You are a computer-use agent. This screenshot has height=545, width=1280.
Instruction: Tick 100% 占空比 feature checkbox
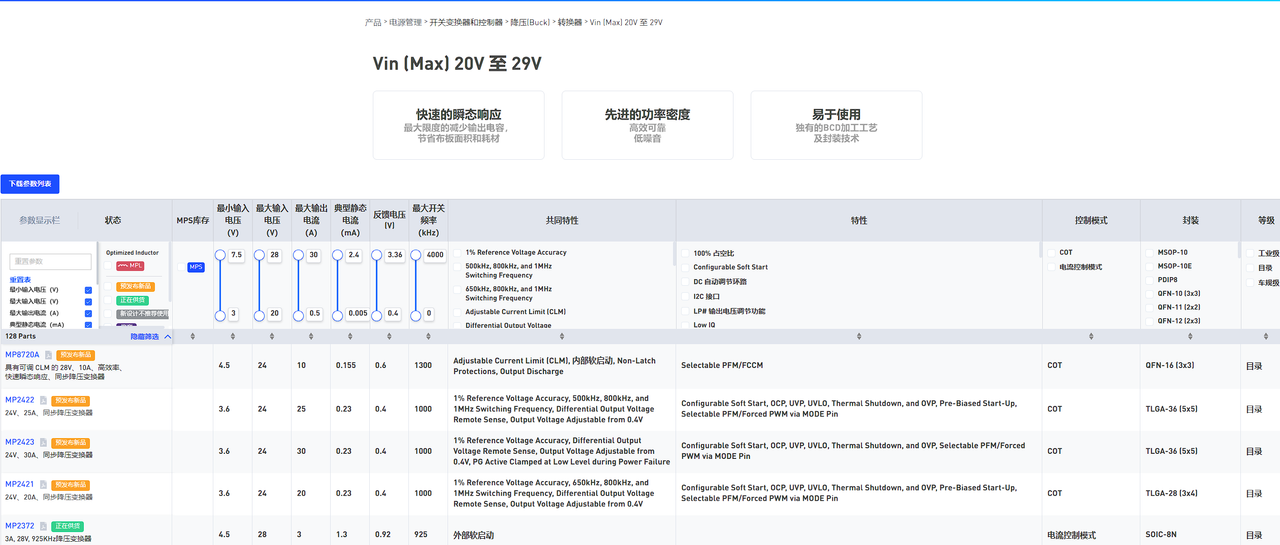686,254
